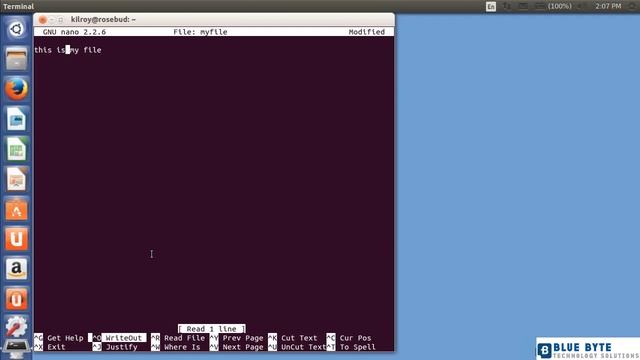Click the ^W Where Is shortcut
Screen dimensions: 640x360
(176, 347)
